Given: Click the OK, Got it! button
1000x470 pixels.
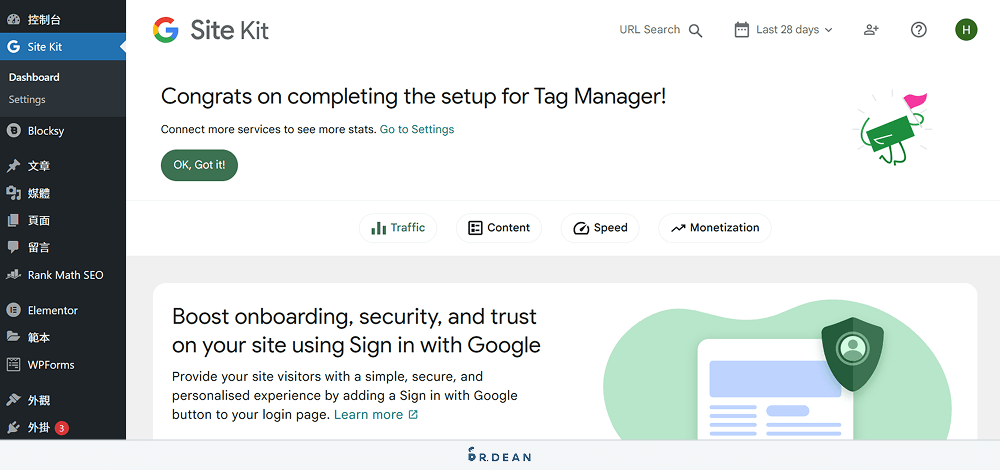Looking at the screenshot, I should click(199, 165).
